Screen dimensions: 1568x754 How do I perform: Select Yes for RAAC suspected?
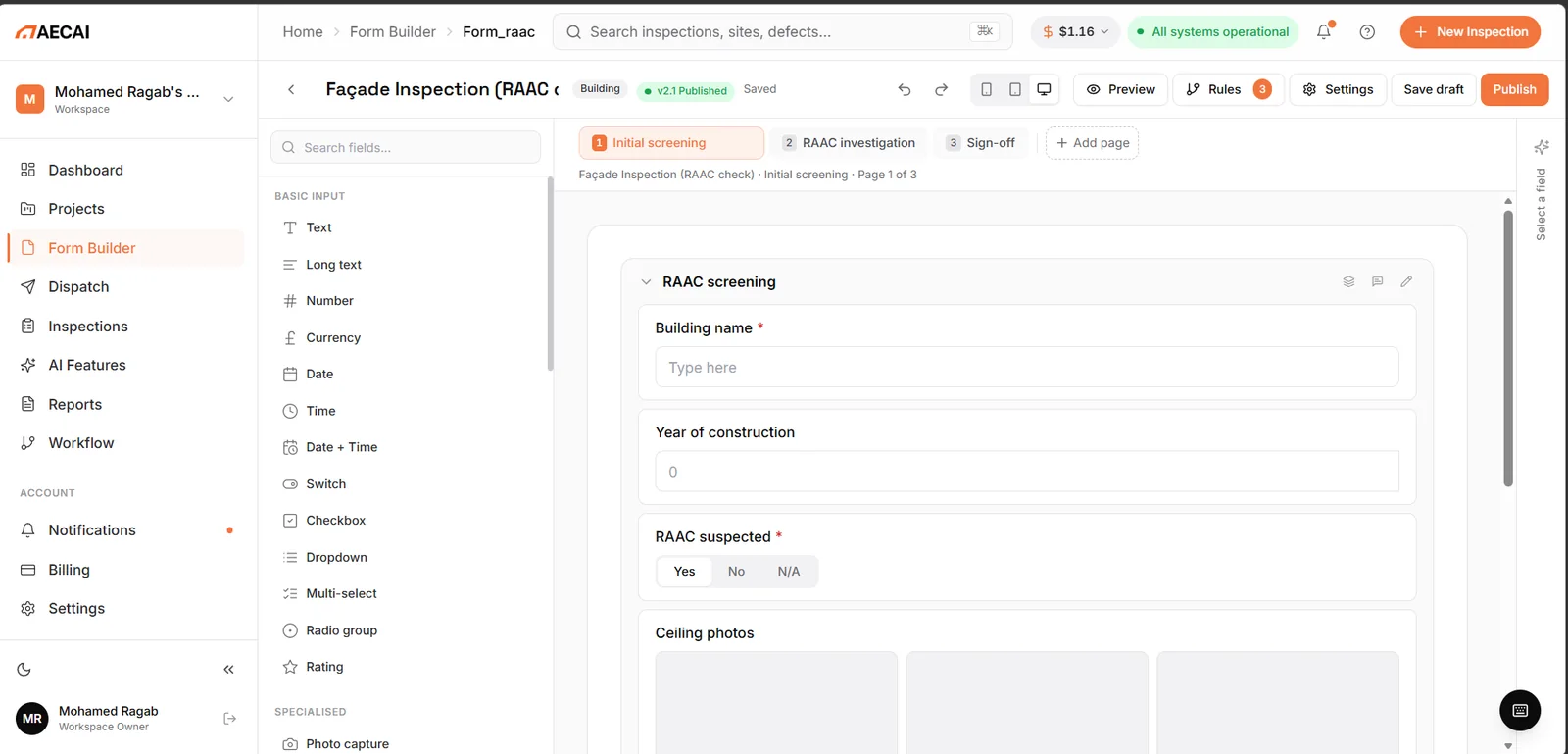684,572
